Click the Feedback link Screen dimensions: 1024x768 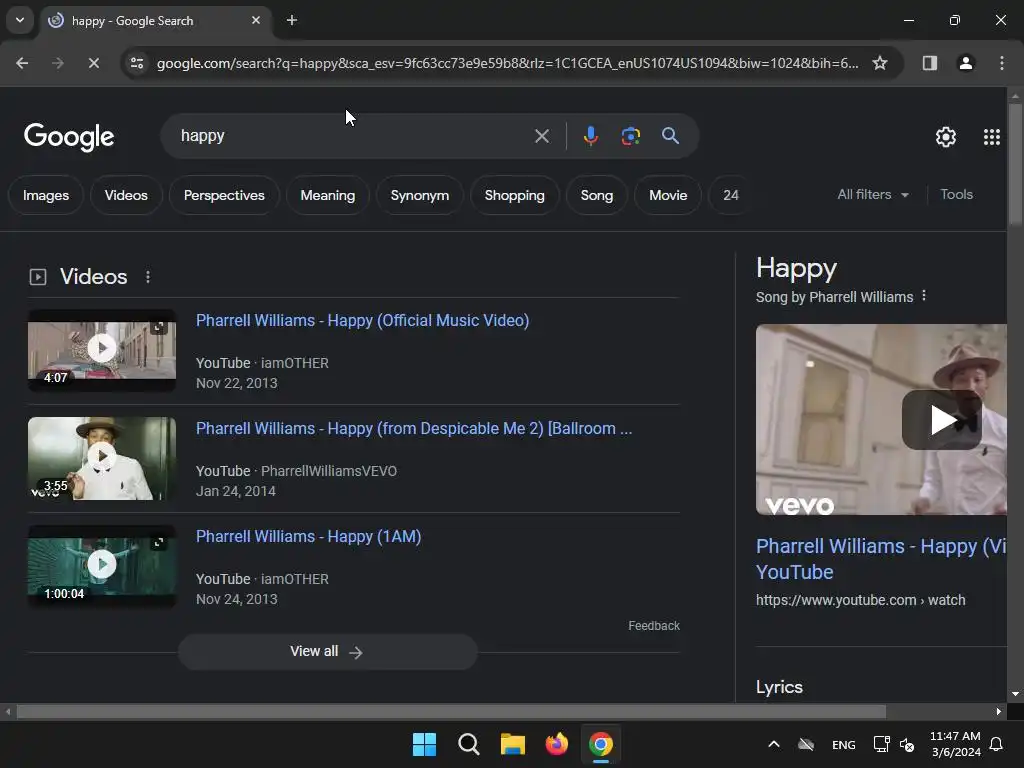pyautogui.click(x=654, y=626)
